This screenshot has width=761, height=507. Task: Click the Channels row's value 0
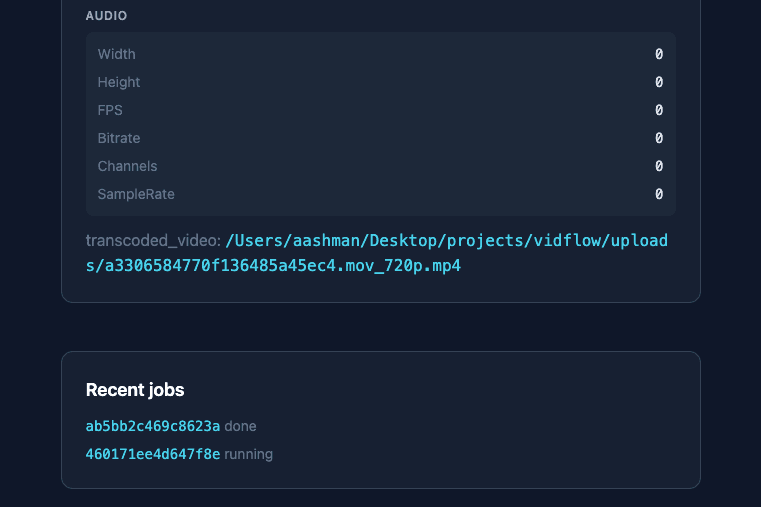point(659,166)
